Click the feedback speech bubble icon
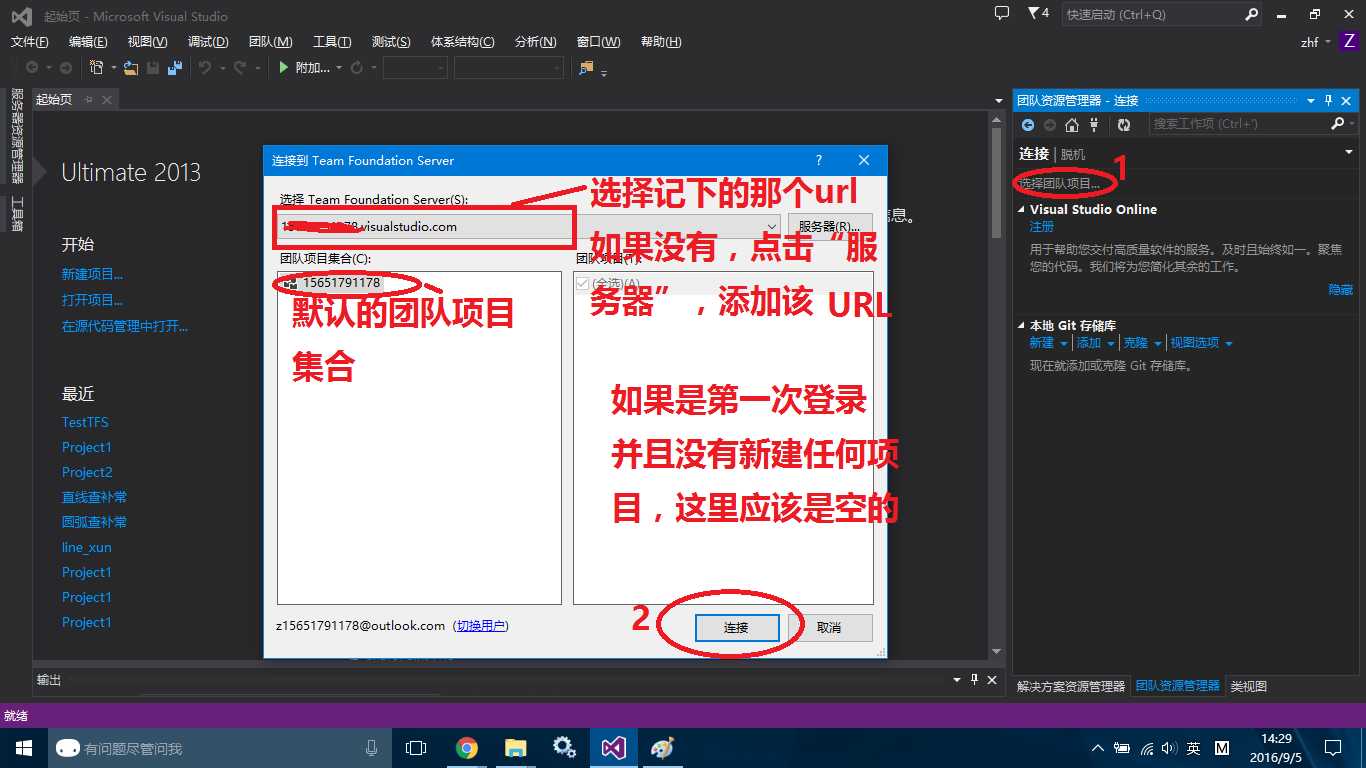This screenshot has height=768, width=1366. [x=1002, y=14]
